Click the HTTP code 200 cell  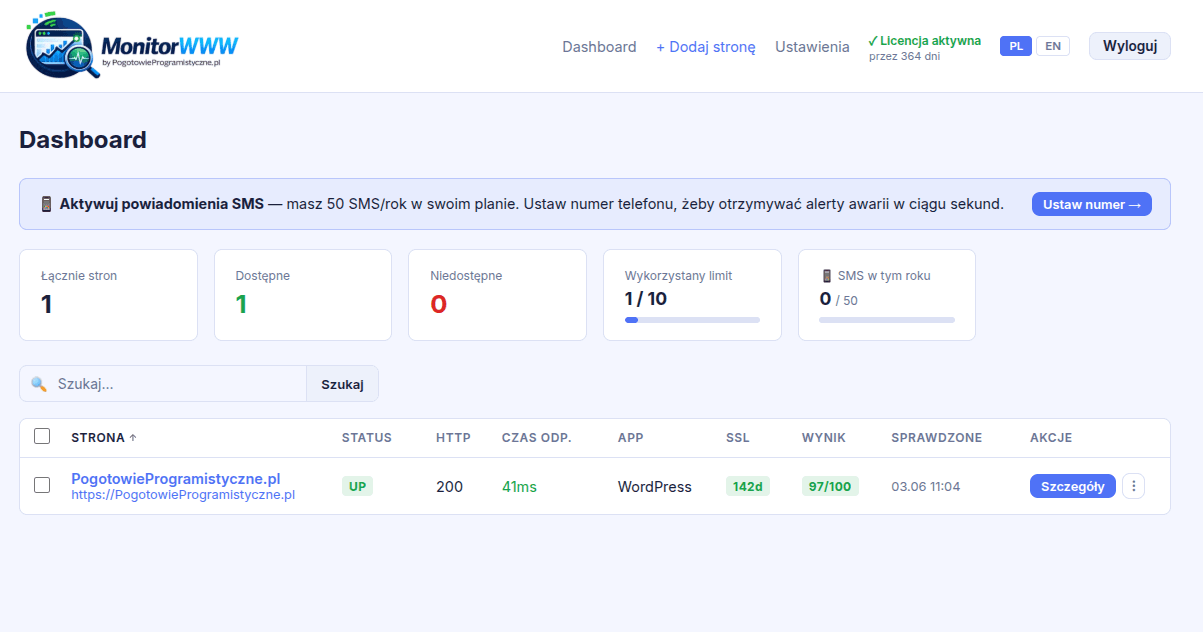450,487
